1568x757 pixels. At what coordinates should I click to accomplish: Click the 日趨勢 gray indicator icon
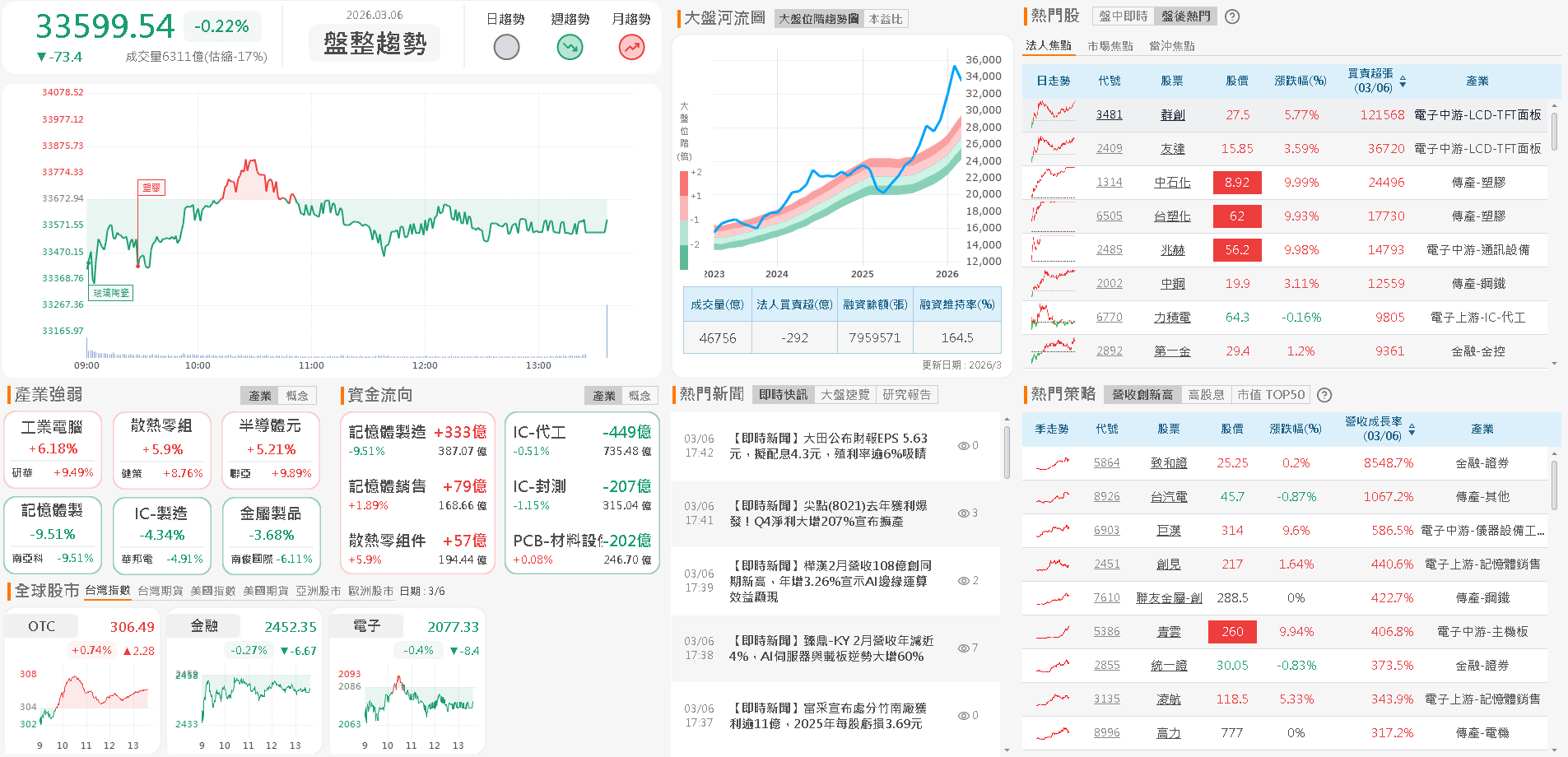506,48
